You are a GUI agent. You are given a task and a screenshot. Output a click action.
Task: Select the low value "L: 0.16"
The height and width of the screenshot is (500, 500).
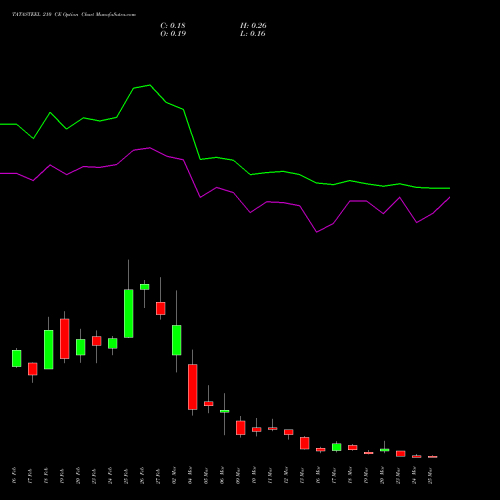253,34
